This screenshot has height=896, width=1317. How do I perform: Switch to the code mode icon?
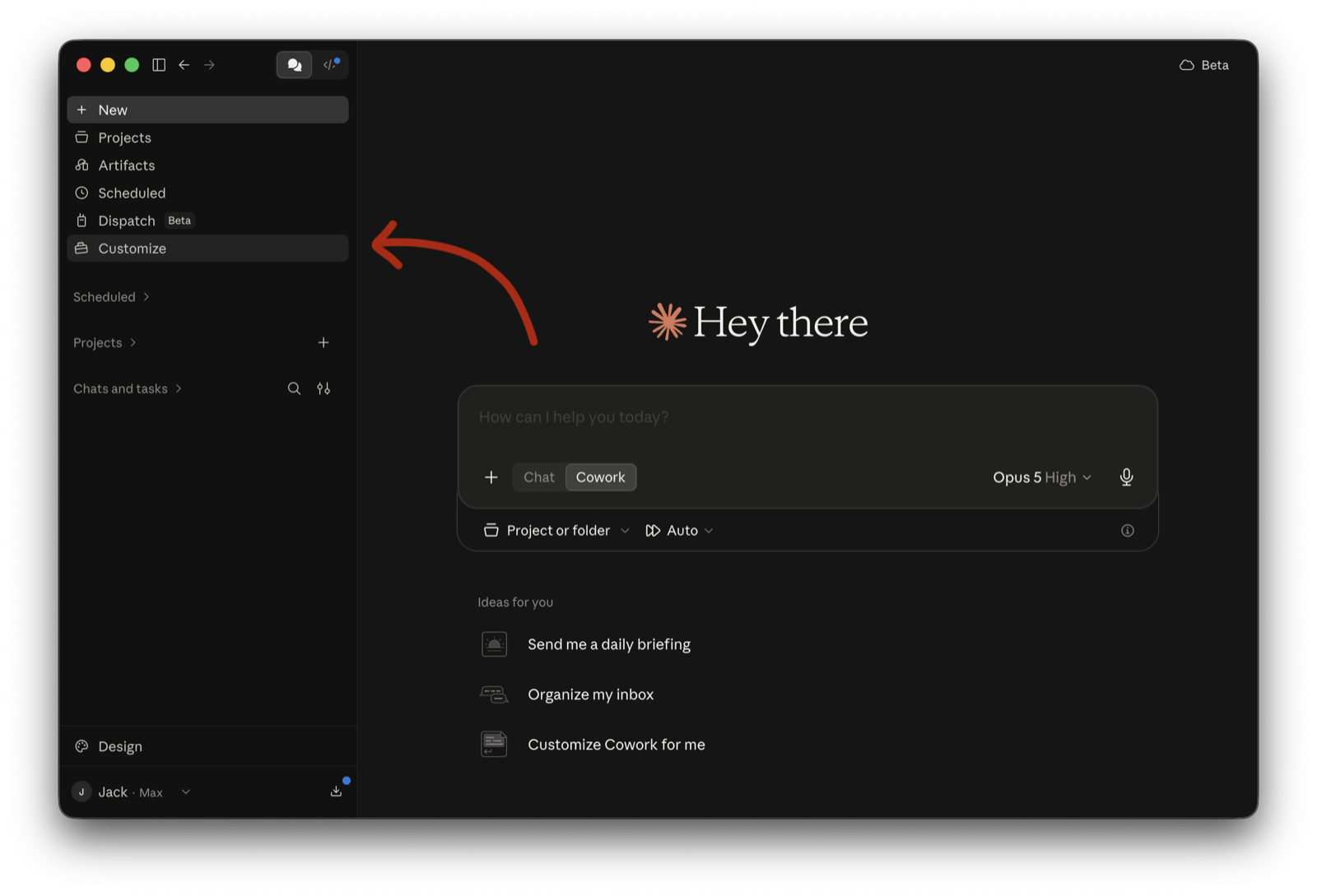click(x=330, y=65)
